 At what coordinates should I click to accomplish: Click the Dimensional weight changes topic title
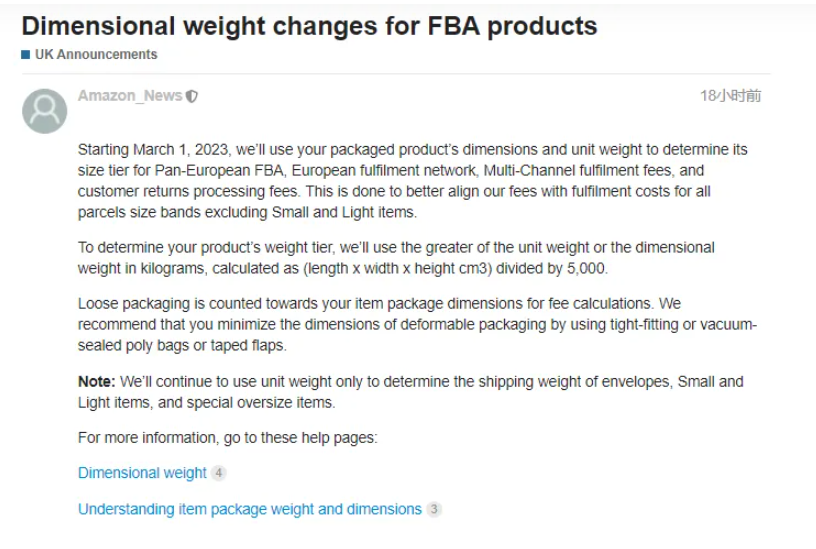[x=309, y=26]
